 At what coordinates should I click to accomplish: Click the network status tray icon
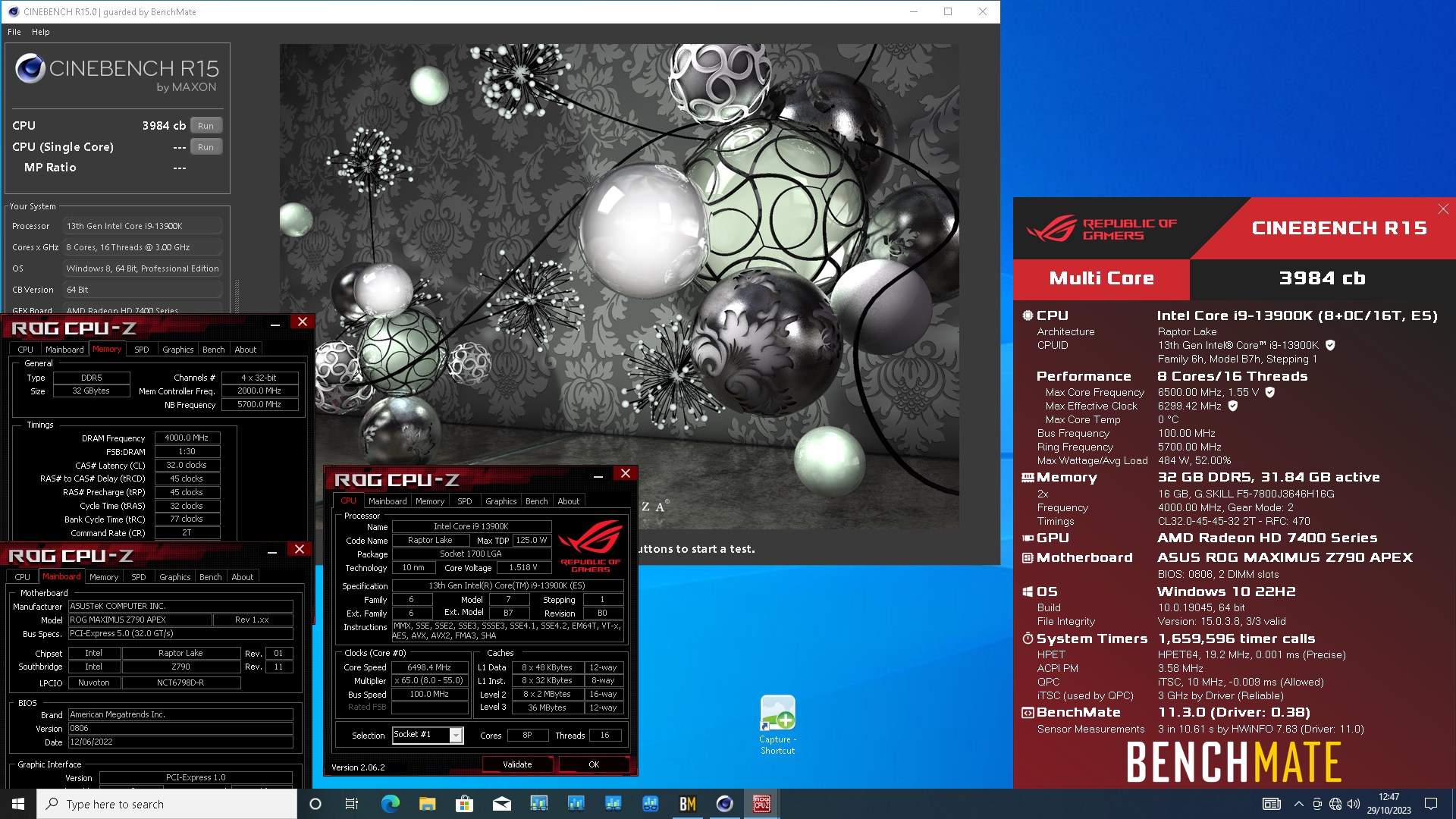point(1335,804)
